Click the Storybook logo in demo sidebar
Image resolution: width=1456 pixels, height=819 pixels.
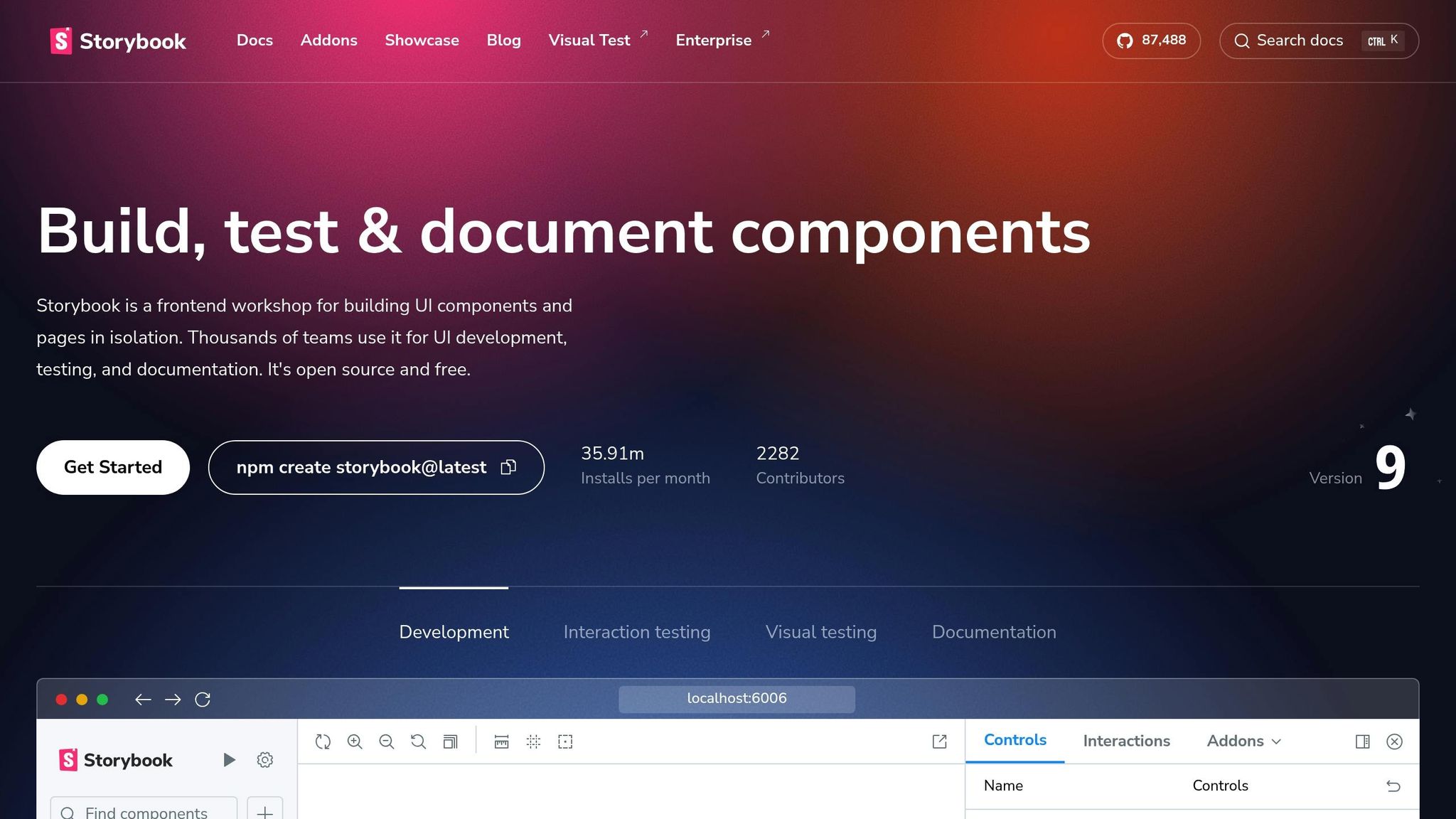[x=115, y=760]
